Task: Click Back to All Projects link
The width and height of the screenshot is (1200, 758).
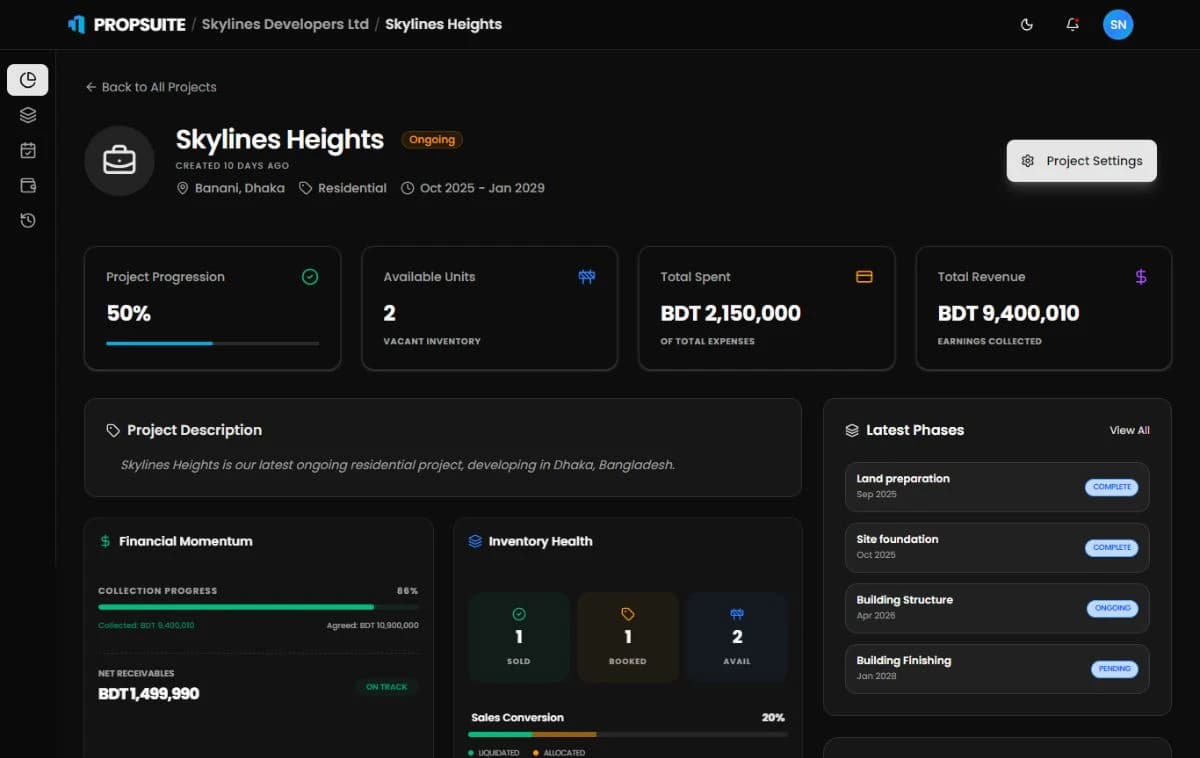Action: 151,87
